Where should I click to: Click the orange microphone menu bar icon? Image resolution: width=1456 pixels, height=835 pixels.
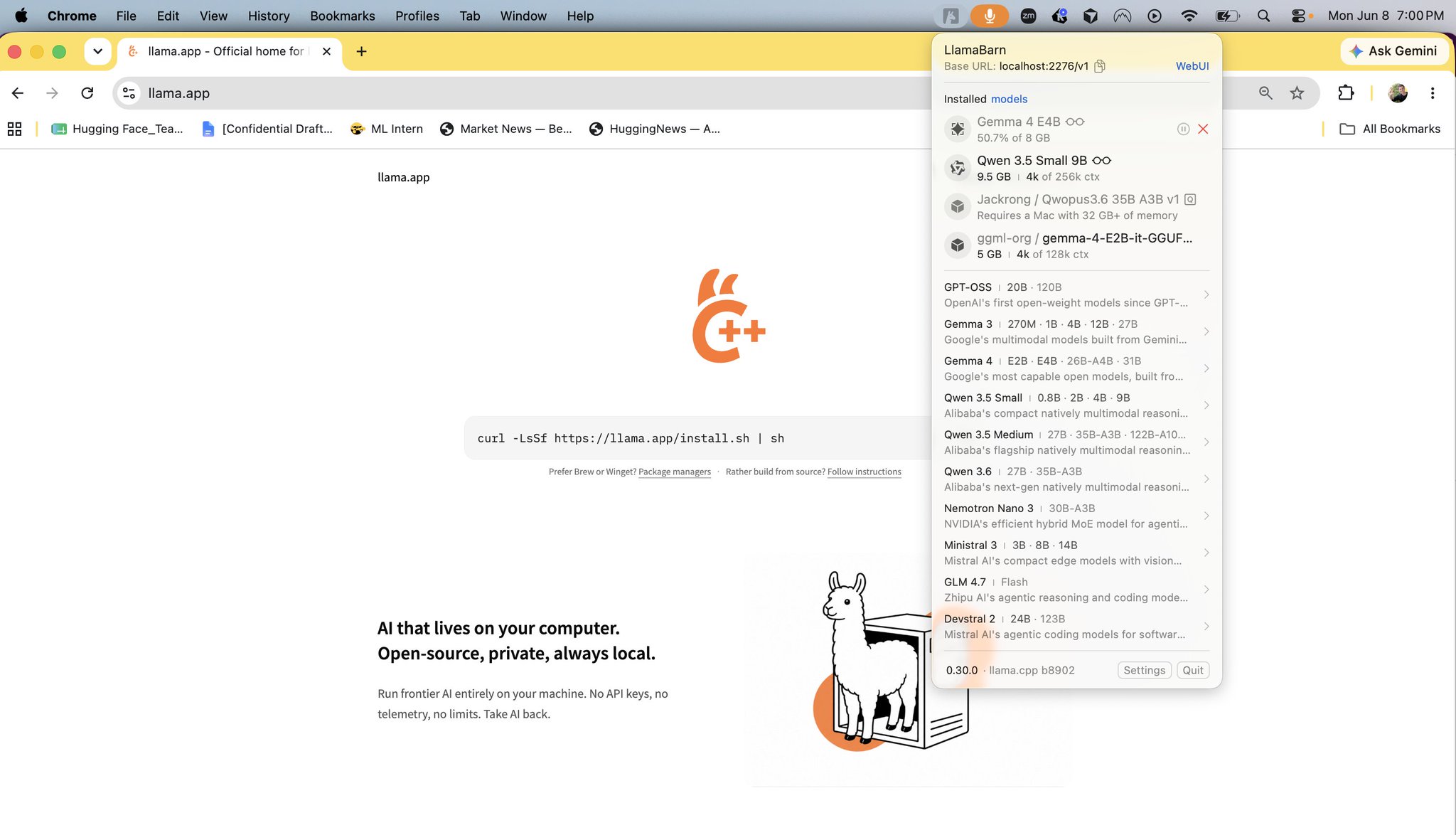(x=990, y=16)
